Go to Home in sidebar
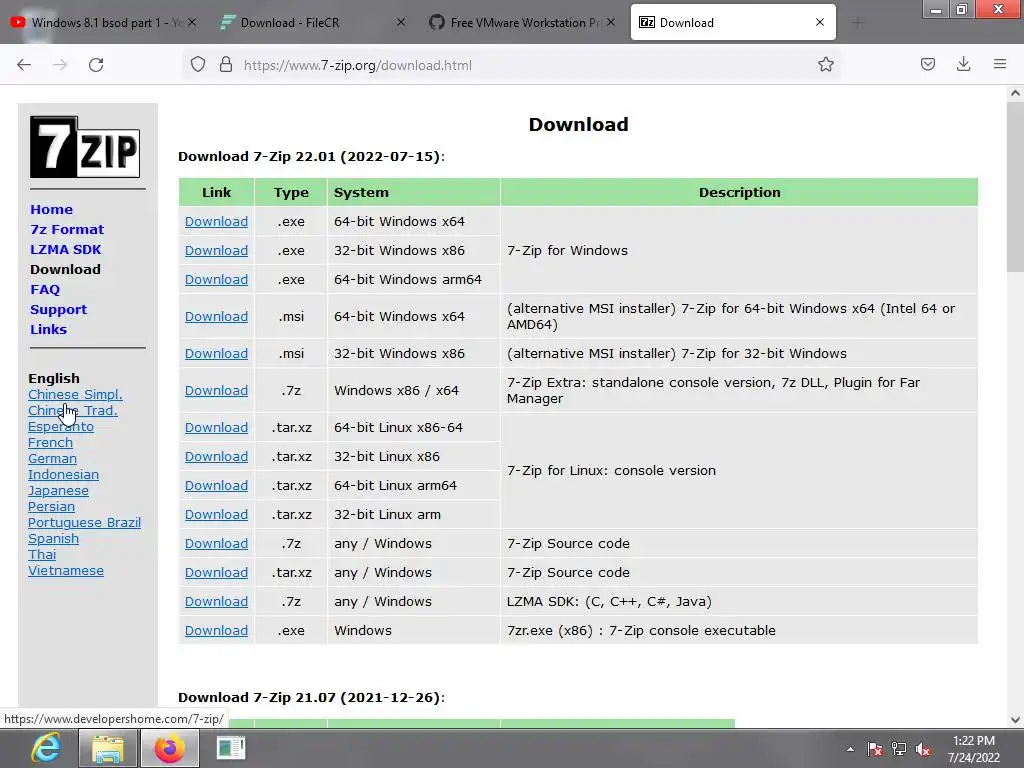Image resolution: width=1024 pixels, height=768 pixels. click(x=52, y=210)
